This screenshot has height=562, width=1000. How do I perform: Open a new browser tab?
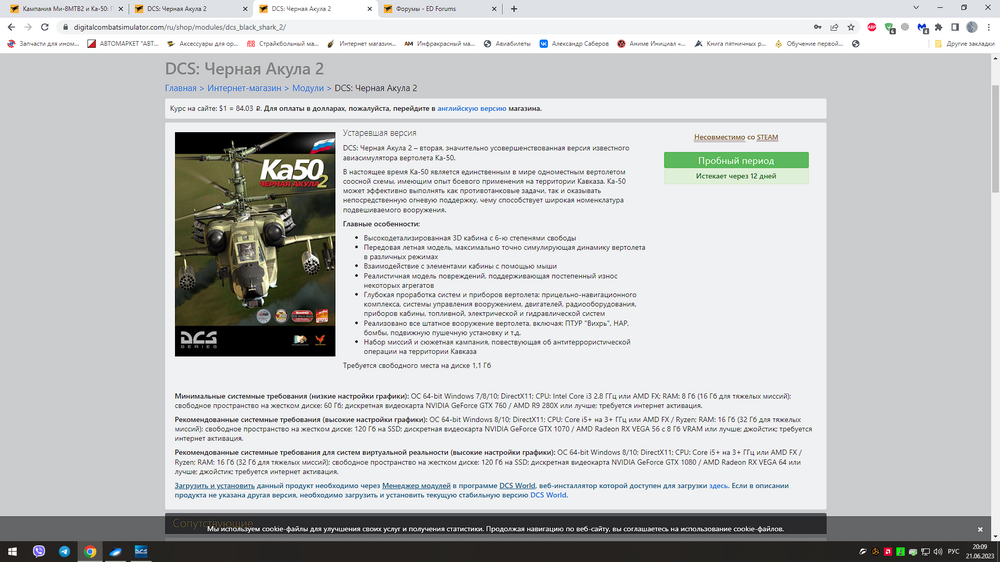coord(514,9)
